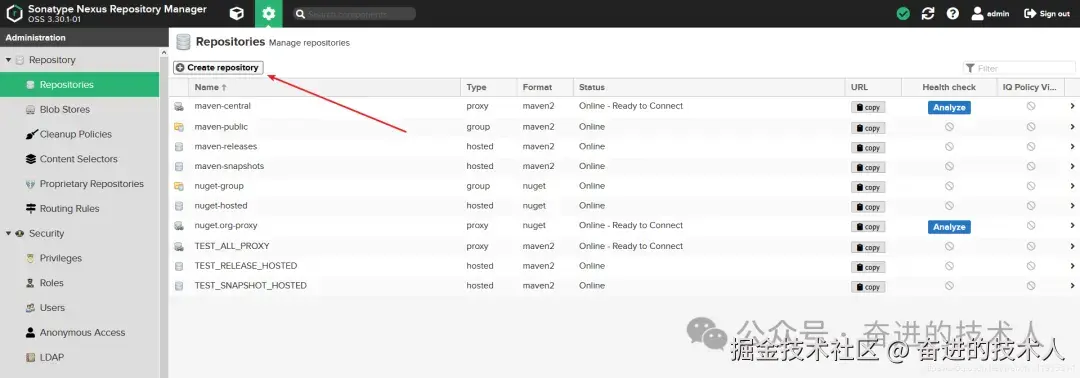Open the Browse cube icon in header
The height and width of the screenshot is (378, 1080).
(x=236, y=14)
